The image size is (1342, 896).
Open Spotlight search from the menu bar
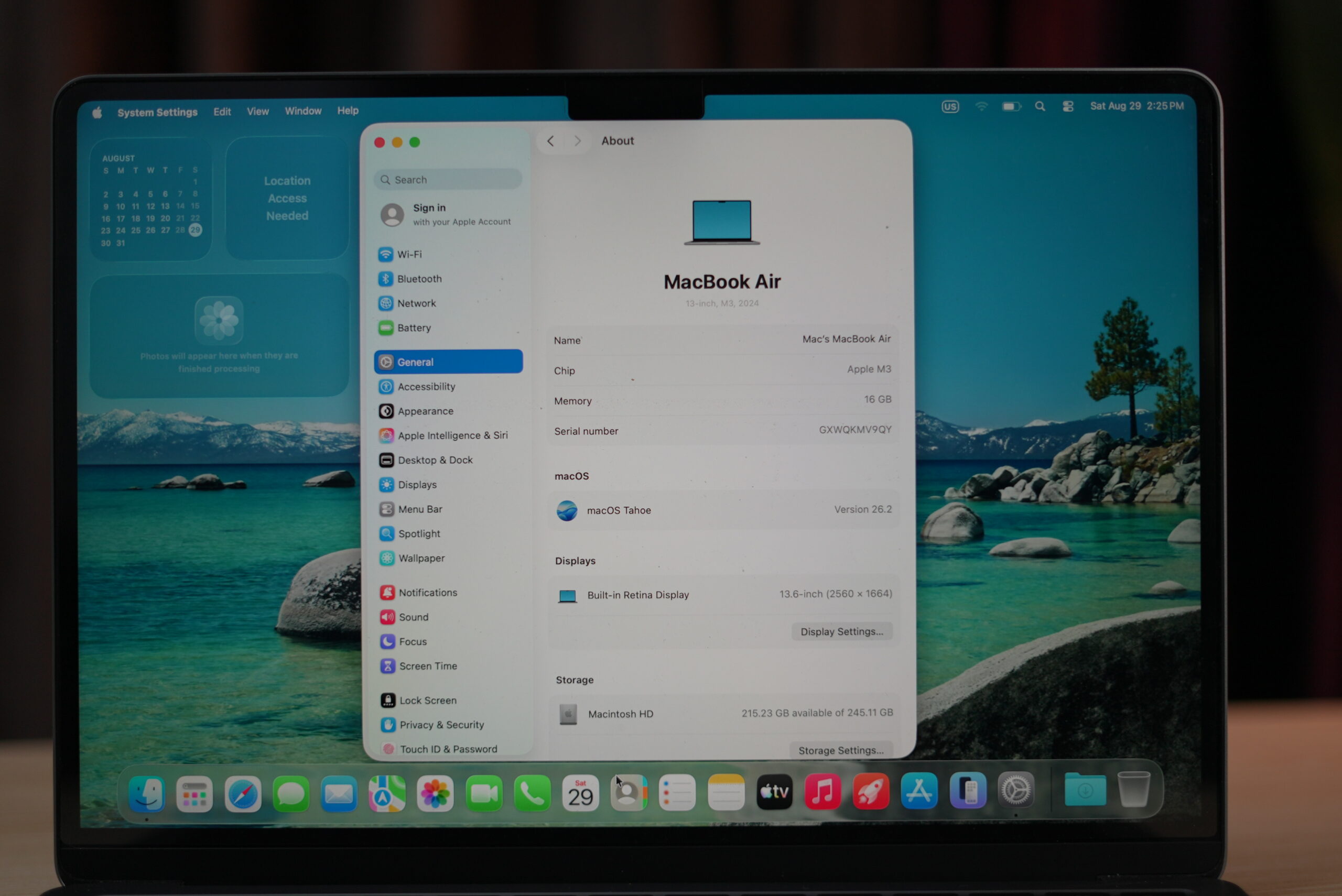(x=1040, y=106)
